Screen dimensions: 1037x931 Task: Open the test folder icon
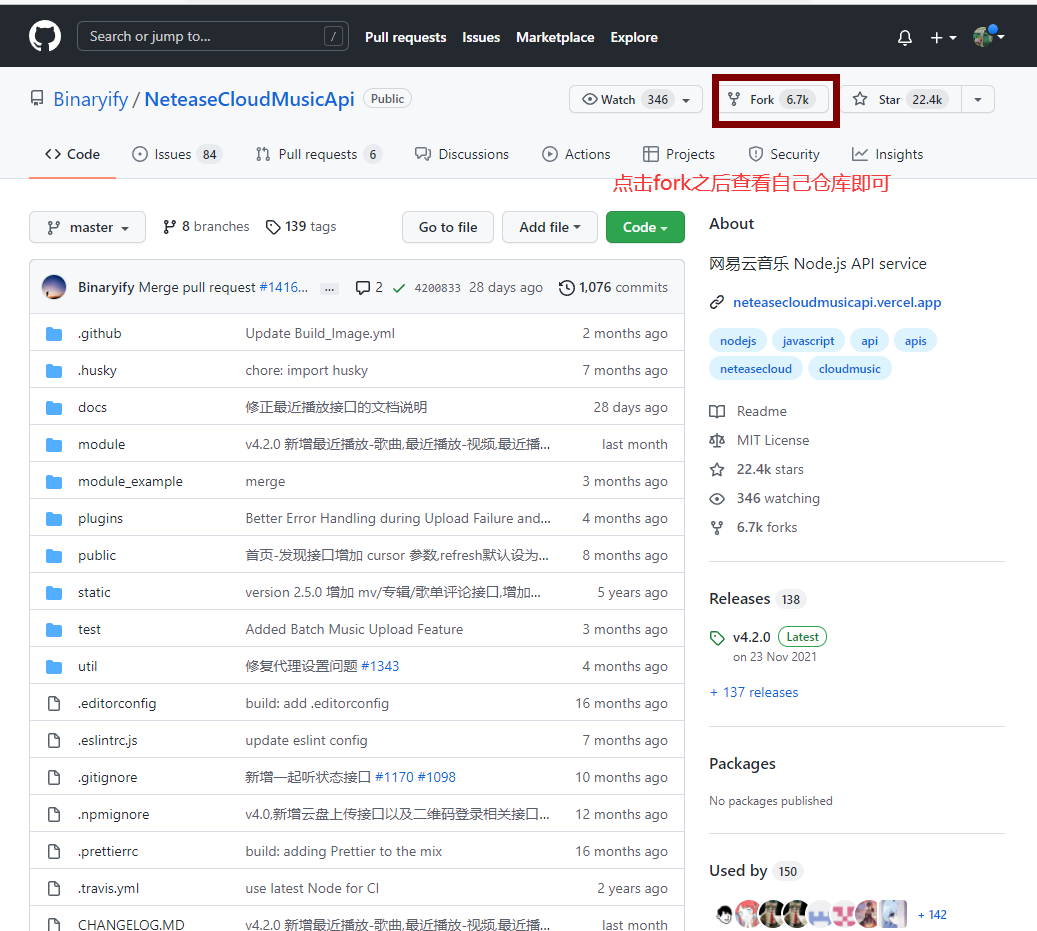pos(54,630)
